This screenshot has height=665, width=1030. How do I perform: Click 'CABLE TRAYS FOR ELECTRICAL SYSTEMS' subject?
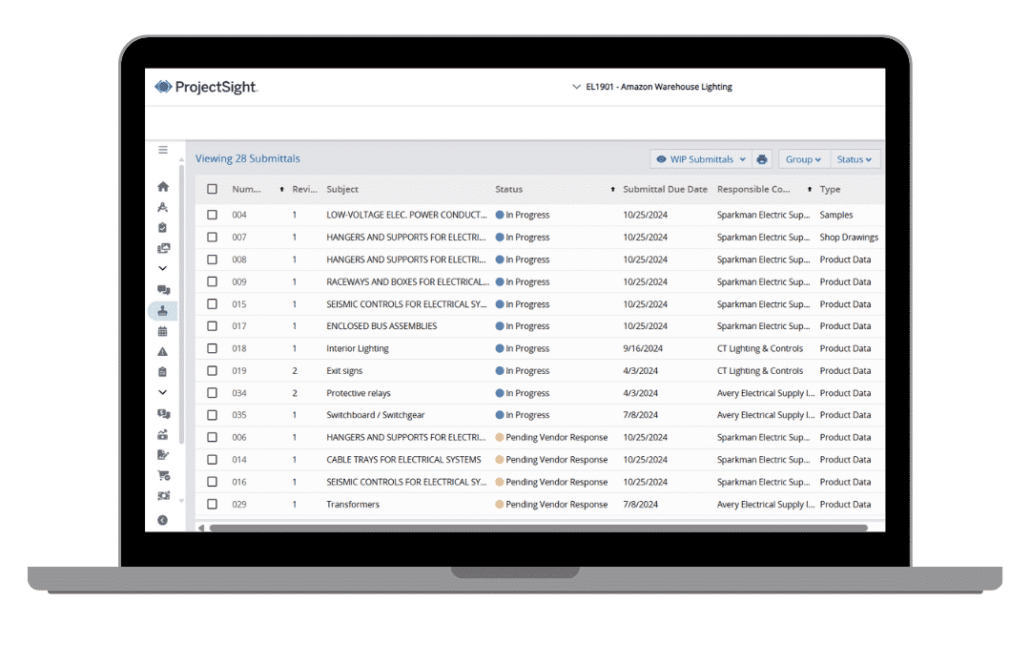[403, 459]
